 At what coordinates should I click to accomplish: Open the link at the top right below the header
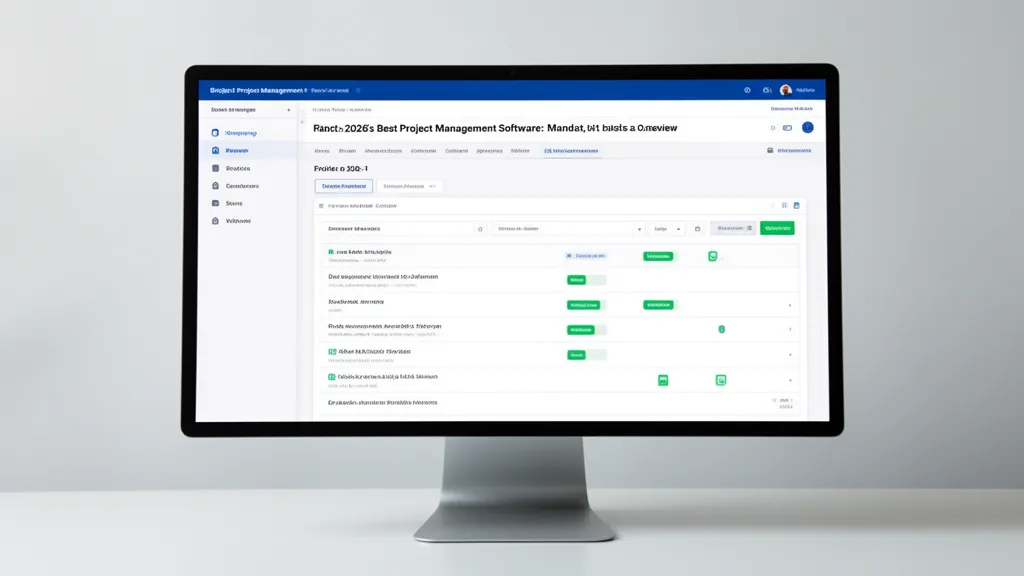(792, 109)
